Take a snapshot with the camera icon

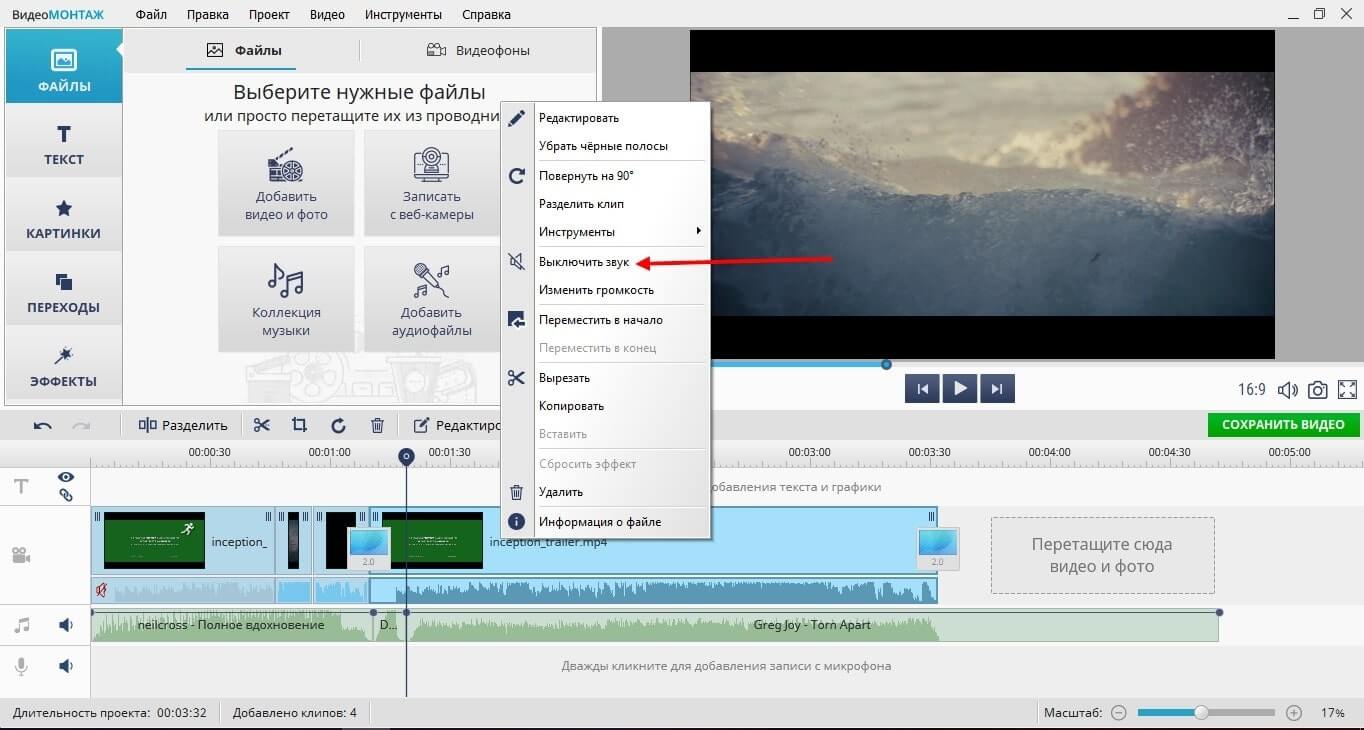pos(1318,390)
